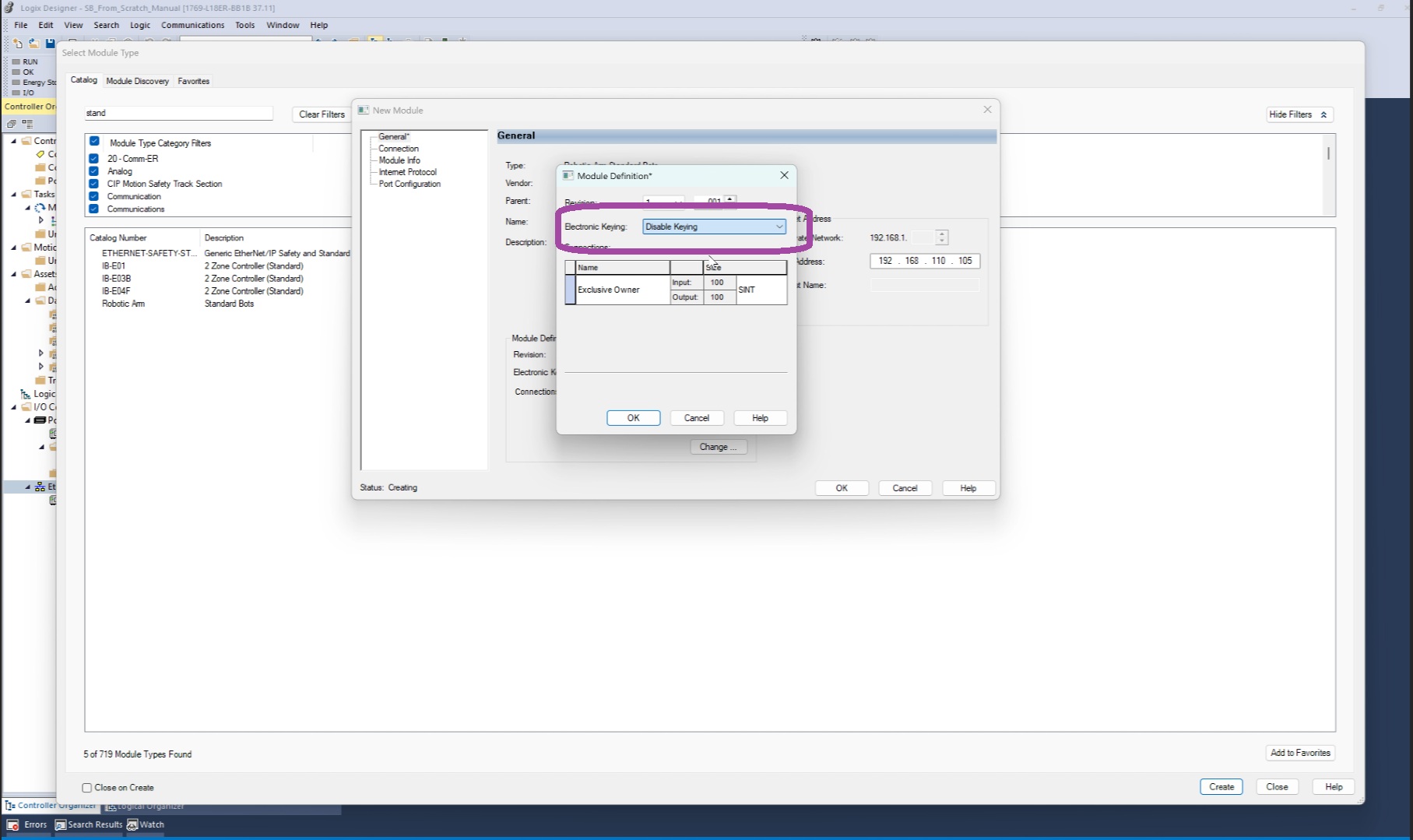Uncheck the Analog category filter

point(94,171)
